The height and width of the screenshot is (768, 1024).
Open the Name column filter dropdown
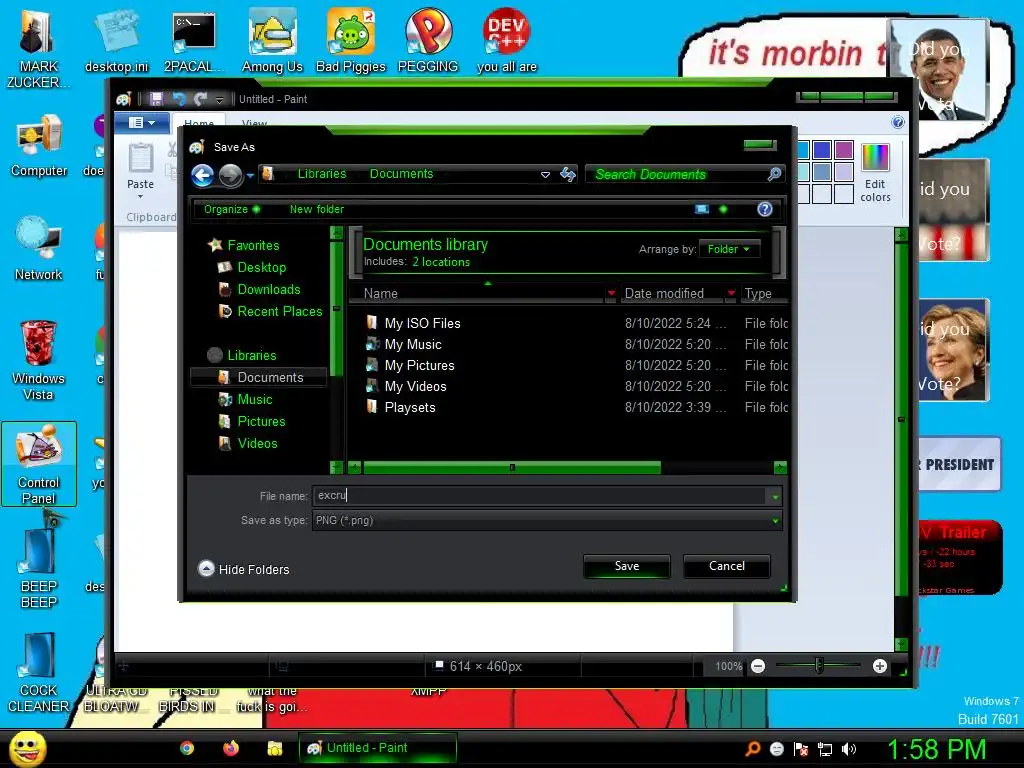tap(611, 293)
